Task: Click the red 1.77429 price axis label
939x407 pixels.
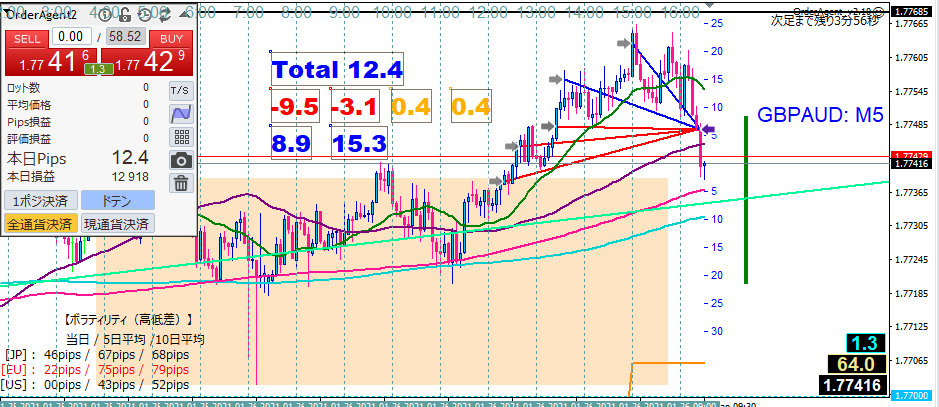Action: (910, 155)
